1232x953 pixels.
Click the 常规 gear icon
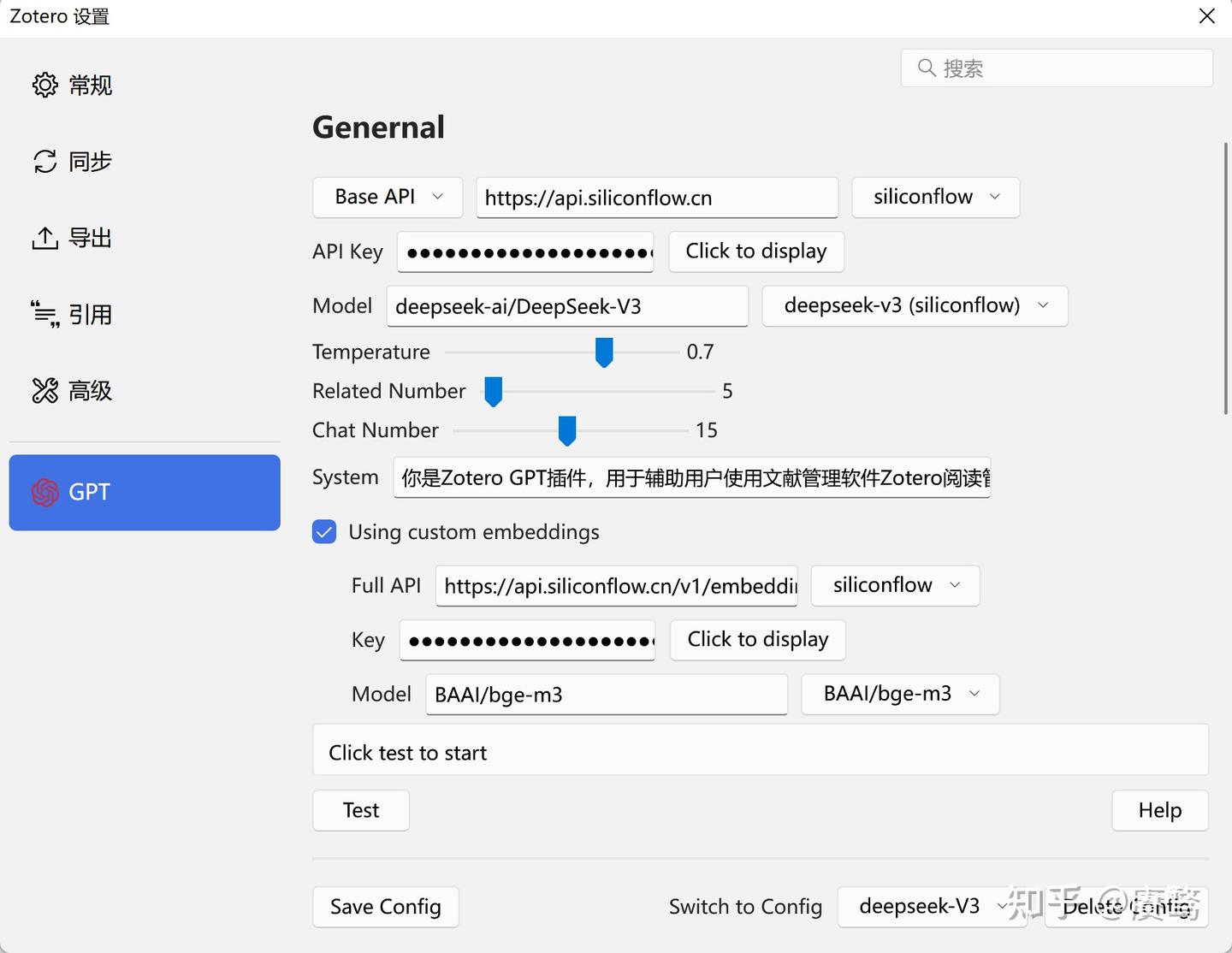pyautogui.click(x=45, y=85)
